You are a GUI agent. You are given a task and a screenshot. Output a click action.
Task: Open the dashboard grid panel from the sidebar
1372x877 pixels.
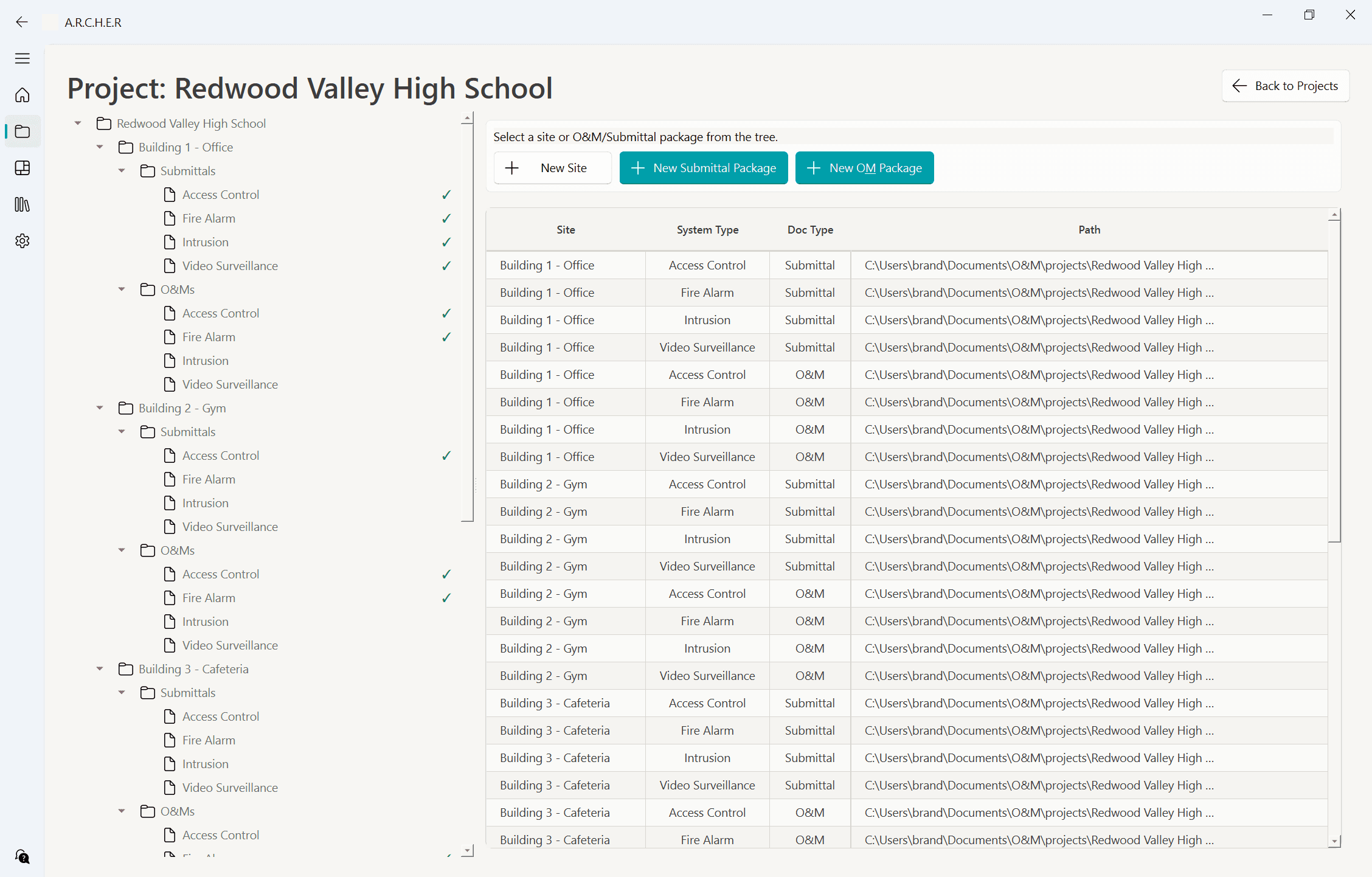22,168
